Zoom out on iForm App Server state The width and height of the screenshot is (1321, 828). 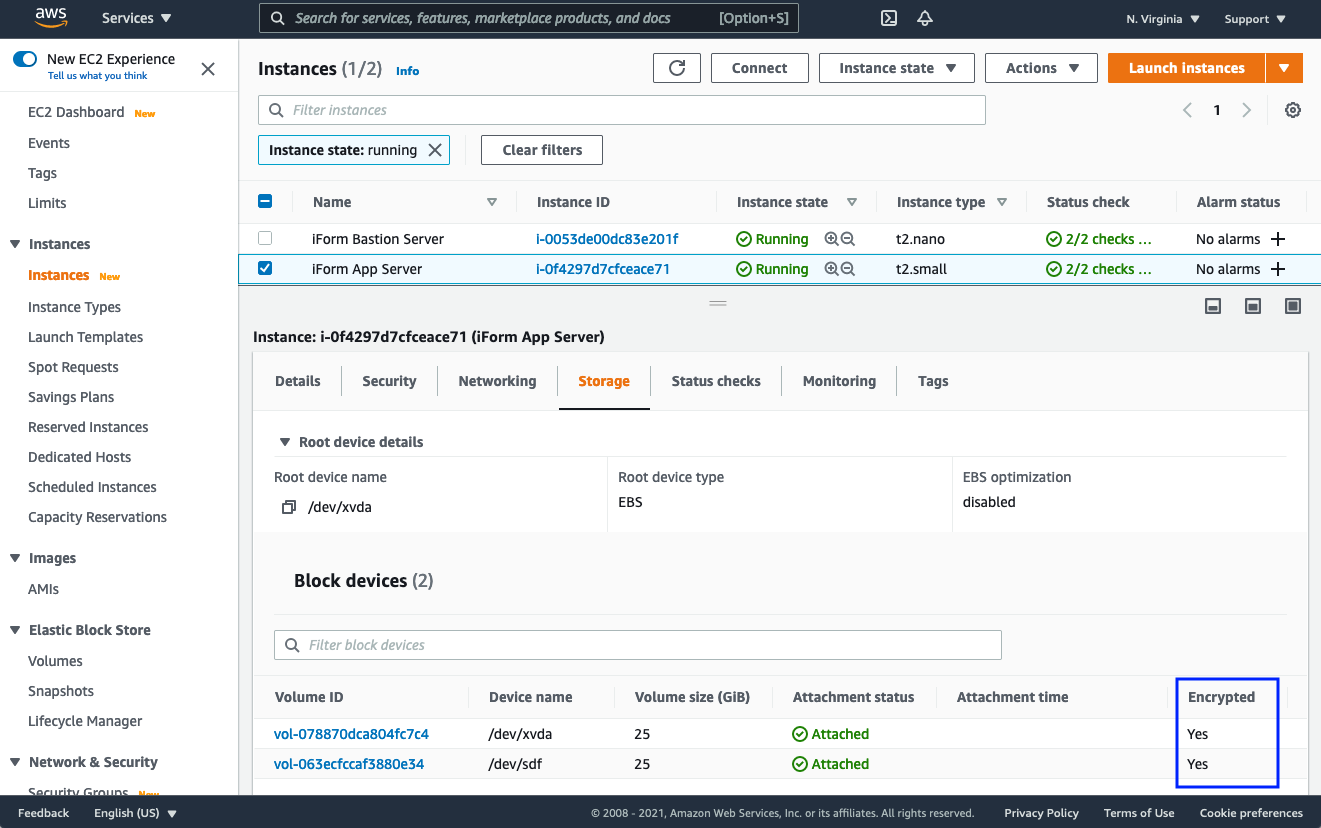point(848,269)
